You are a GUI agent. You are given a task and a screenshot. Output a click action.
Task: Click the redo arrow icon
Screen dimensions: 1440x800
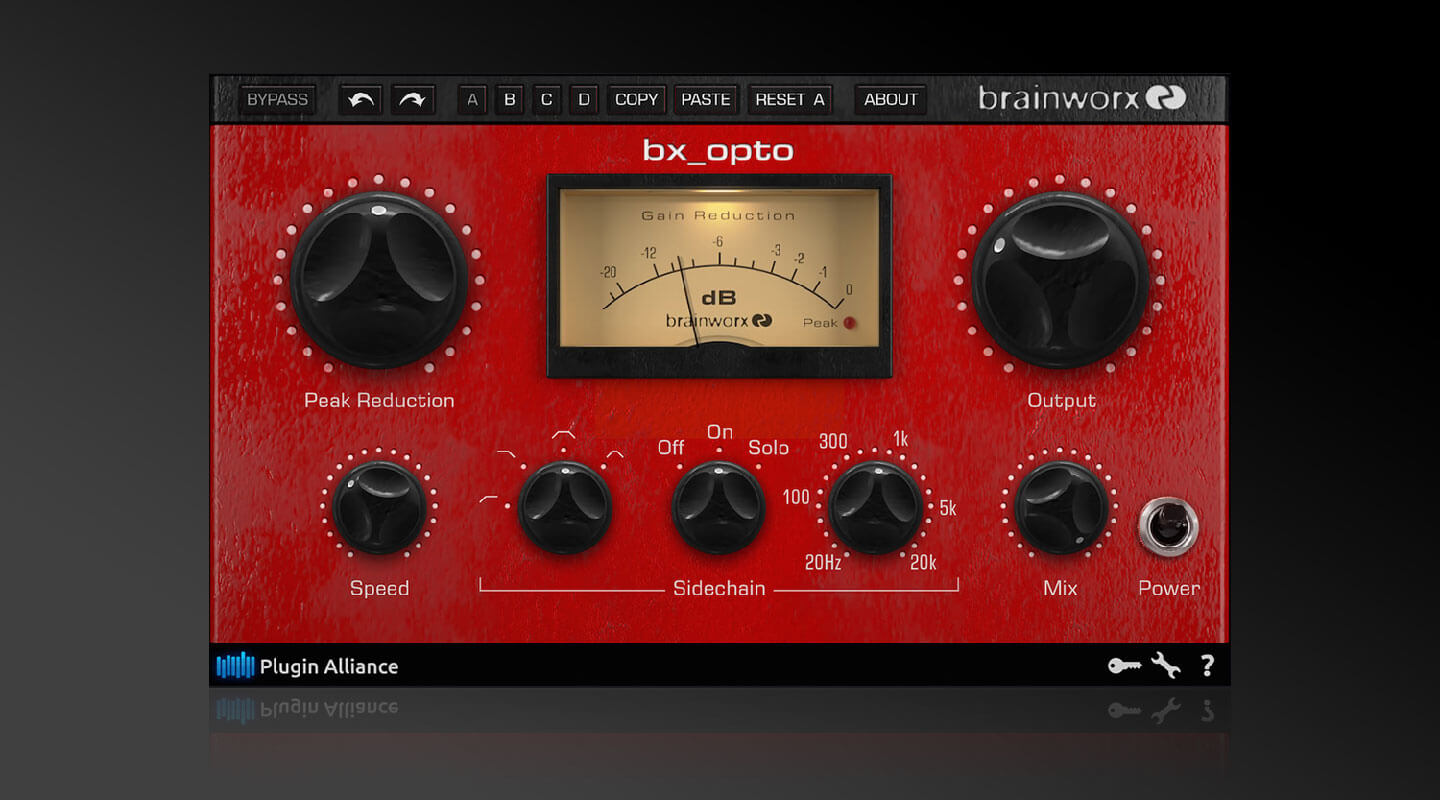pos(412,100)
